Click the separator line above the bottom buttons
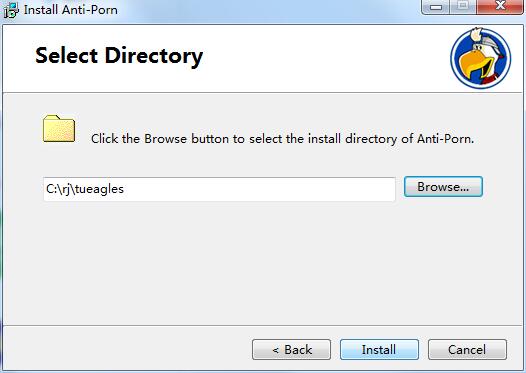The image size is (526, 373). coord(263,325)
